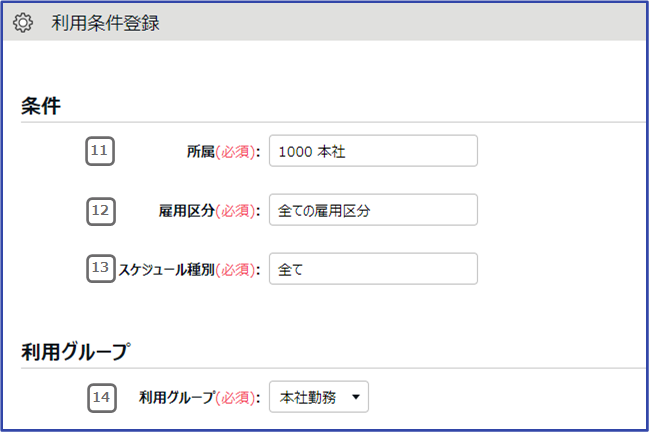This screenshot has width=649, height=432.
Task: Click the スケジュール種別(必須) field label
Action: click(x=190, y=270)
